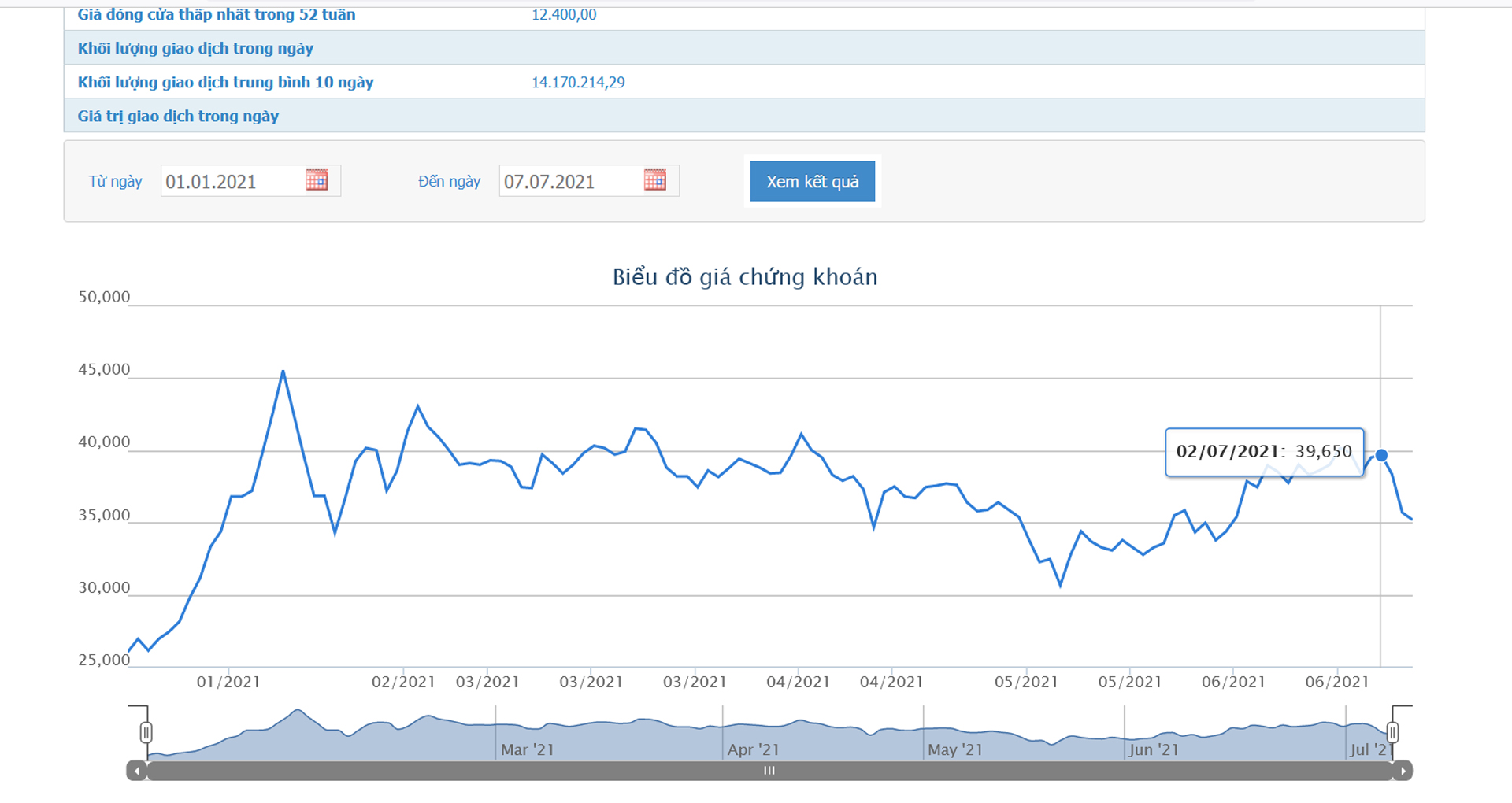Viewport: 1512px width, 803px height.
Task: Click the May '21 area in navigator
Action: pos(954,749)
